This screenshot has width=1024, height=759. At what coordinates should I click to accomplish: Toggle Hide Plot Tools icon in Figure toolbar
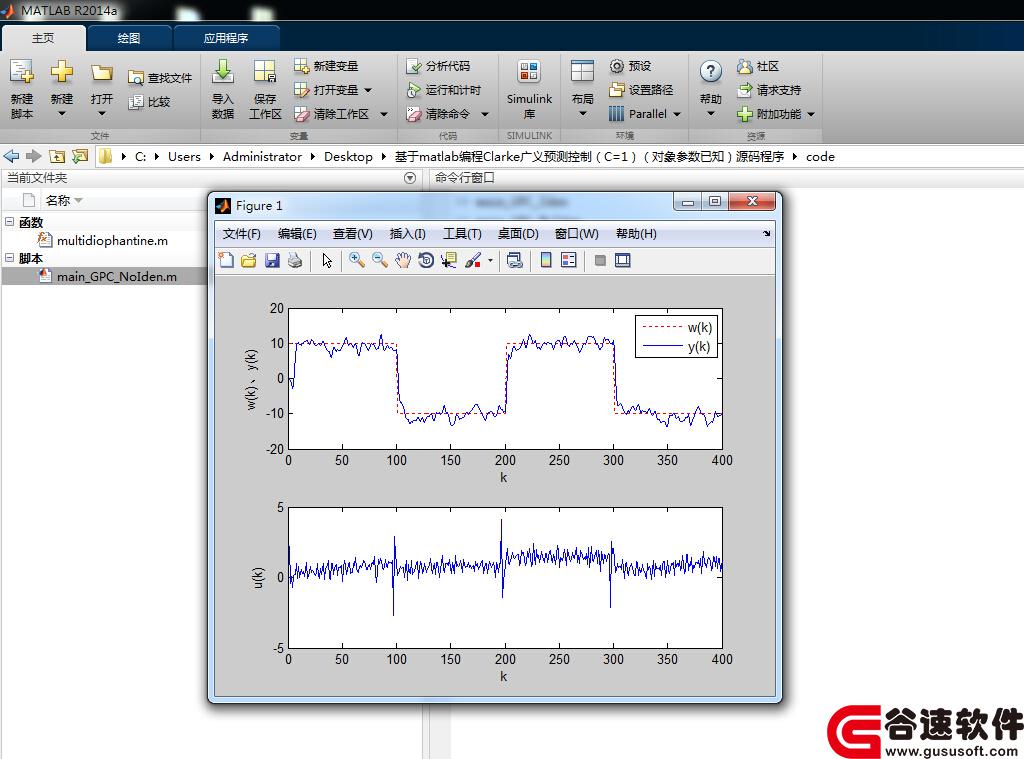600,261
